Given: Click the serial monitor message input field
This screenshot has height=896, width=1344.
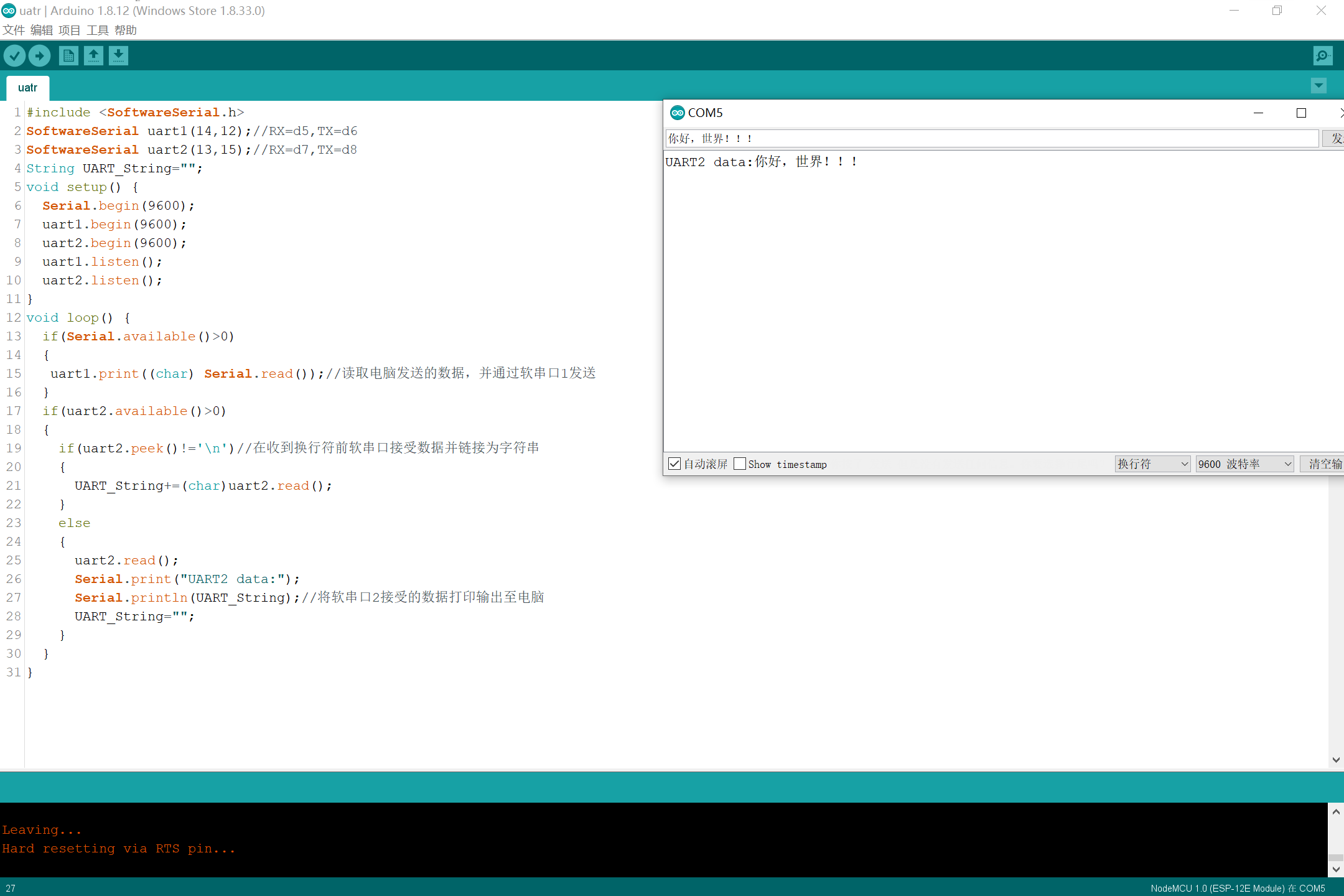Looking at the screenshot, I should tap(992, 138).
